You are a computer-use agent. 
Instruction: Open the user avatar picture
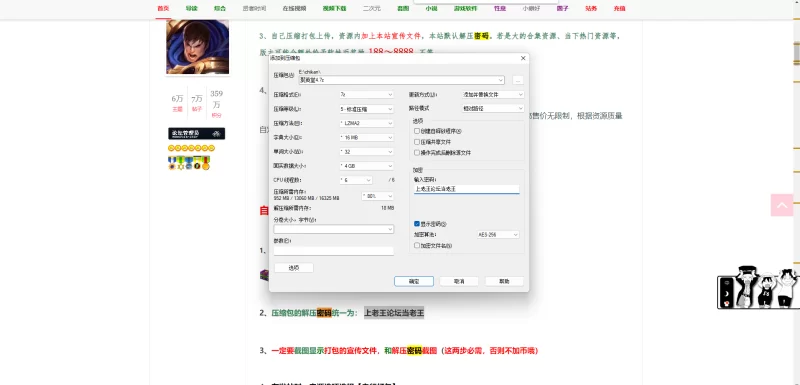197,47
